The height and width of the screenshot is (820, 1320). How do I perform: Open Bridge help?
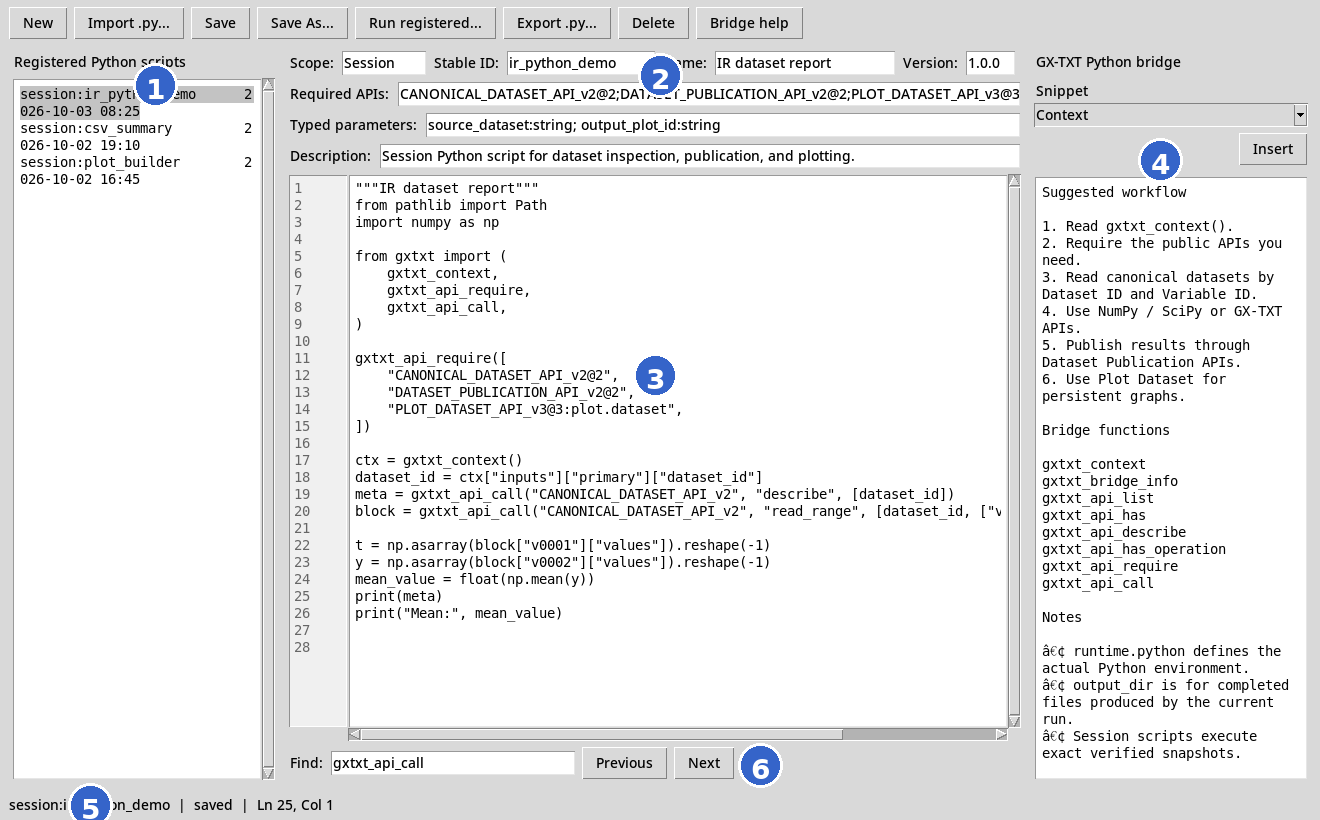(x=749, y=23)
